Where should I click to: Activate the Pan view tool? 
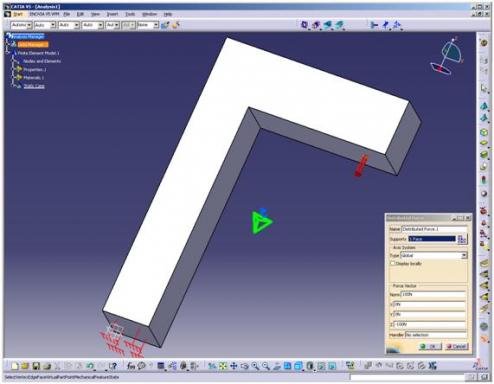point(234,366)
